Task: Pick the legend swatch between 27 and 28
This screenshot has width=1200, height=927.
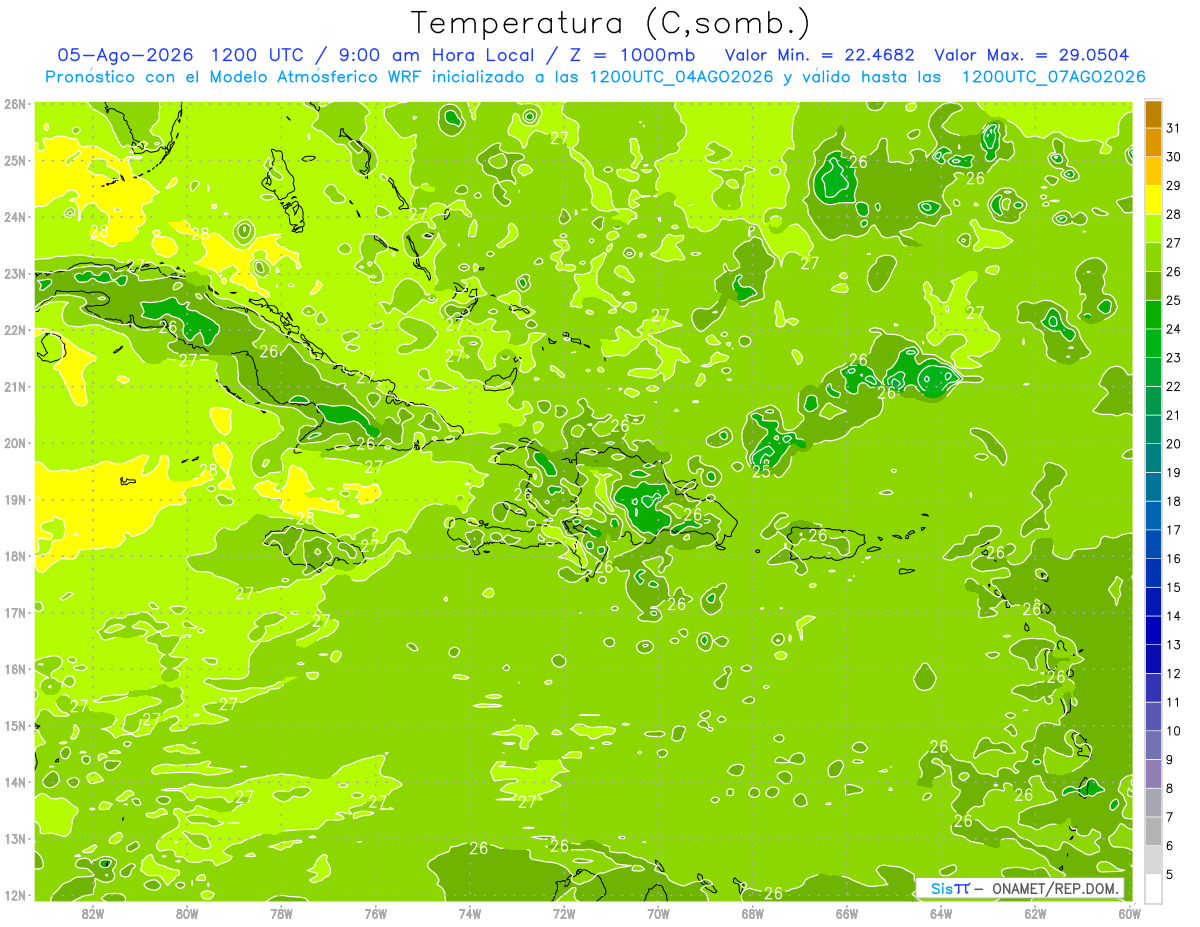Action: click(x=1153, y=228)
